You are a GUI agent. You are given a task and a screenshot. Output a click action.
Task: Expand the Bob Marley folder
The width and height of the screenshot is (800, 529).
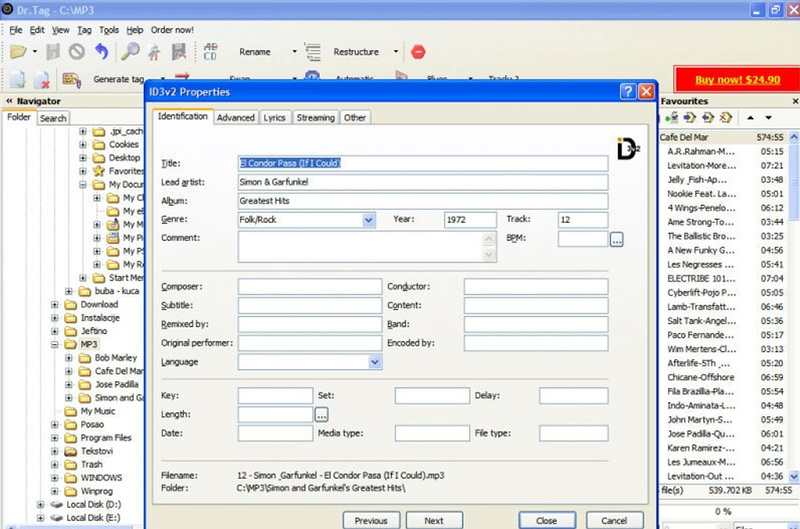coord(69,358)
